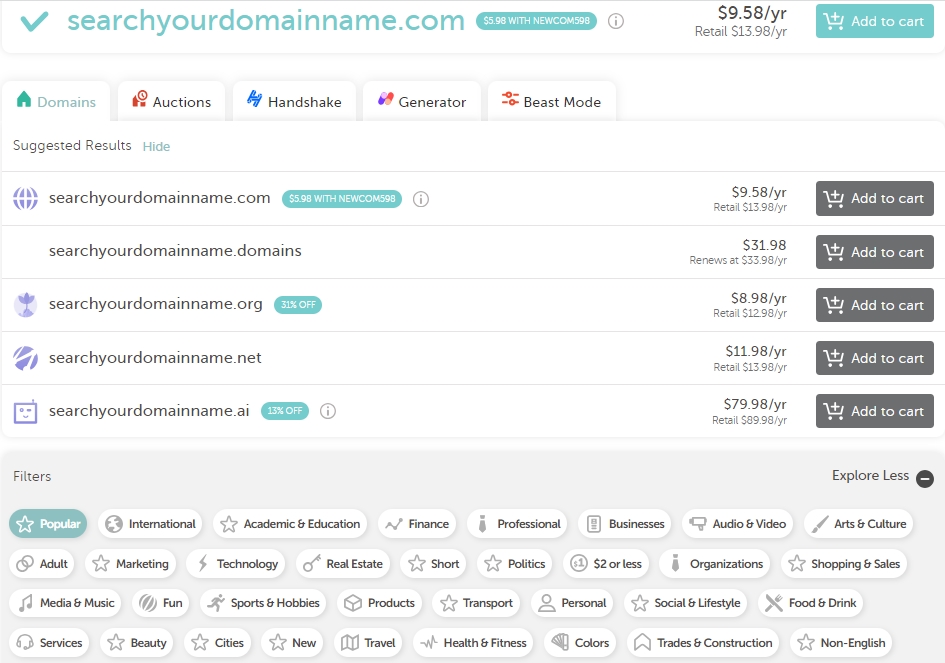Screen dimensions: 945x663
Task: Turn on the $2 or less filter
Action: click(607, 564)
